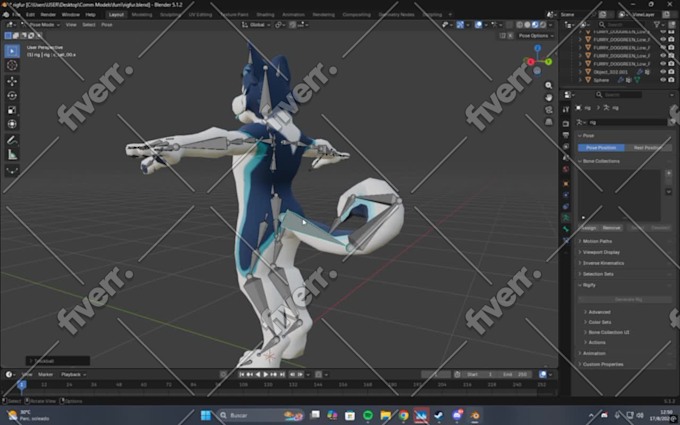This screenshot has height=425, width=680.
Task: Open Global transform orientation dropdown
Action: (x=256, y=25)
